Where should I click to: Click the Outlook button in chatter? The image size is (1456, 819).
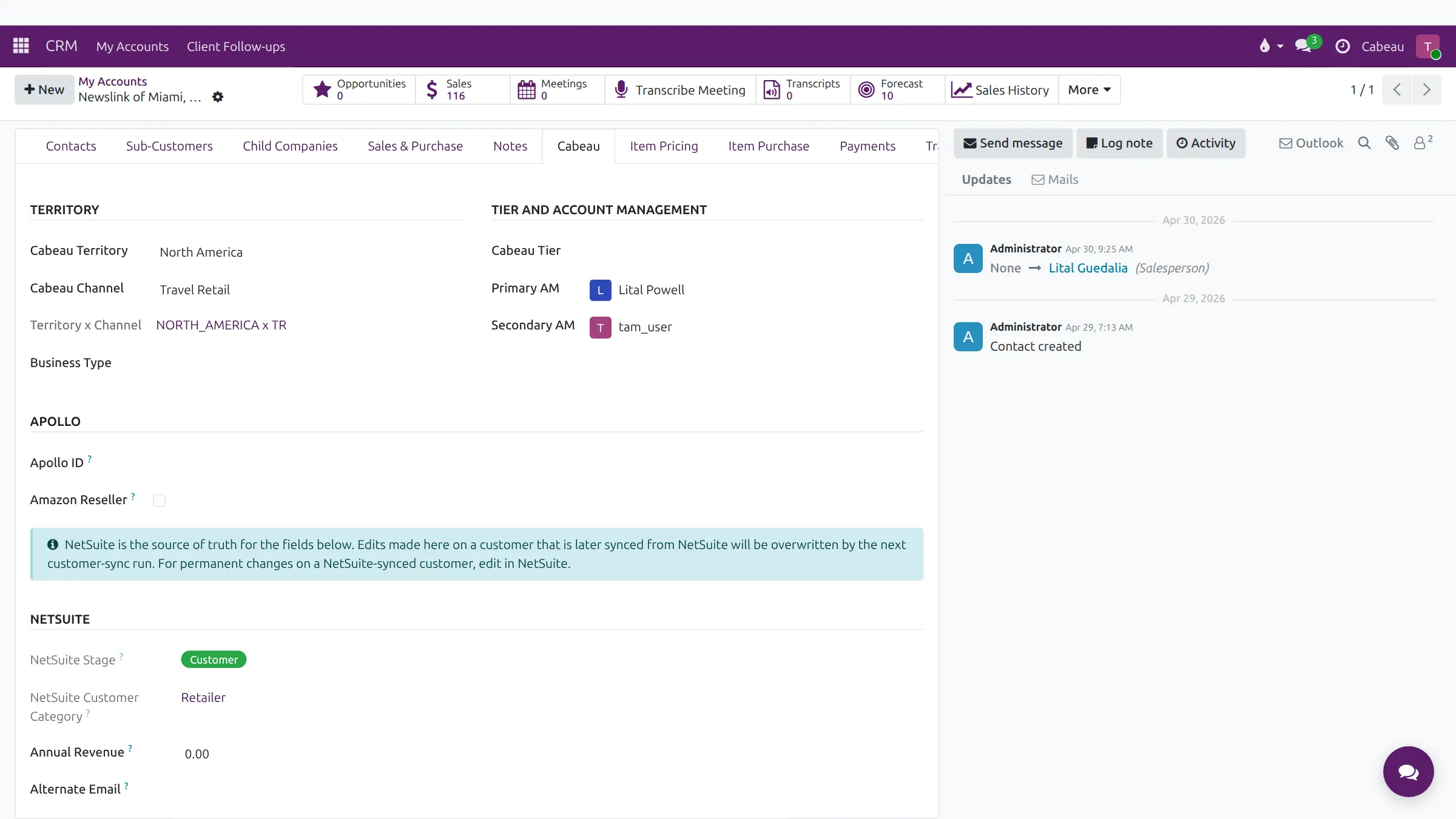coord(1311,143)
